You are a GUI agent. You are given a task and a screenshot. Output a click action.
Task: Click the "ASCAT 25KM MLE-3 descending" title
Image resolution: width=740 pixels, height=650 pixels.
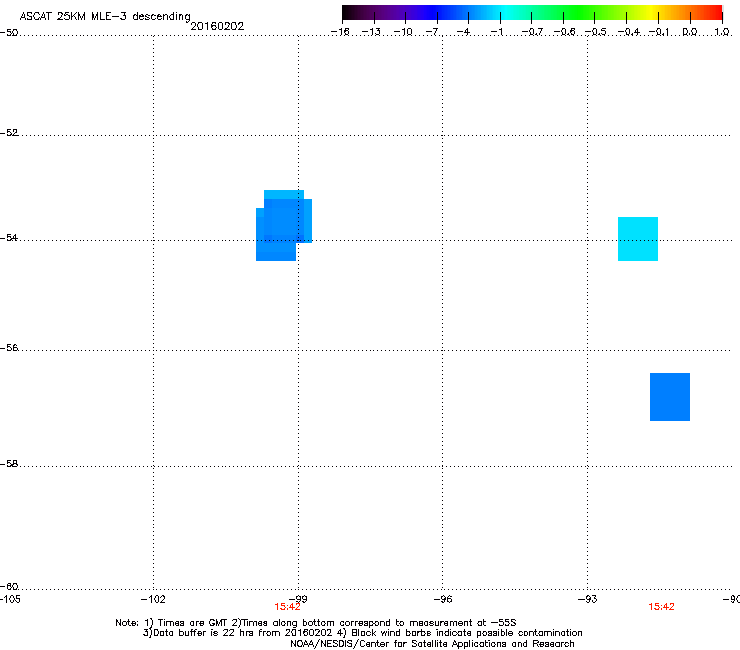click(x=105, y=17)
